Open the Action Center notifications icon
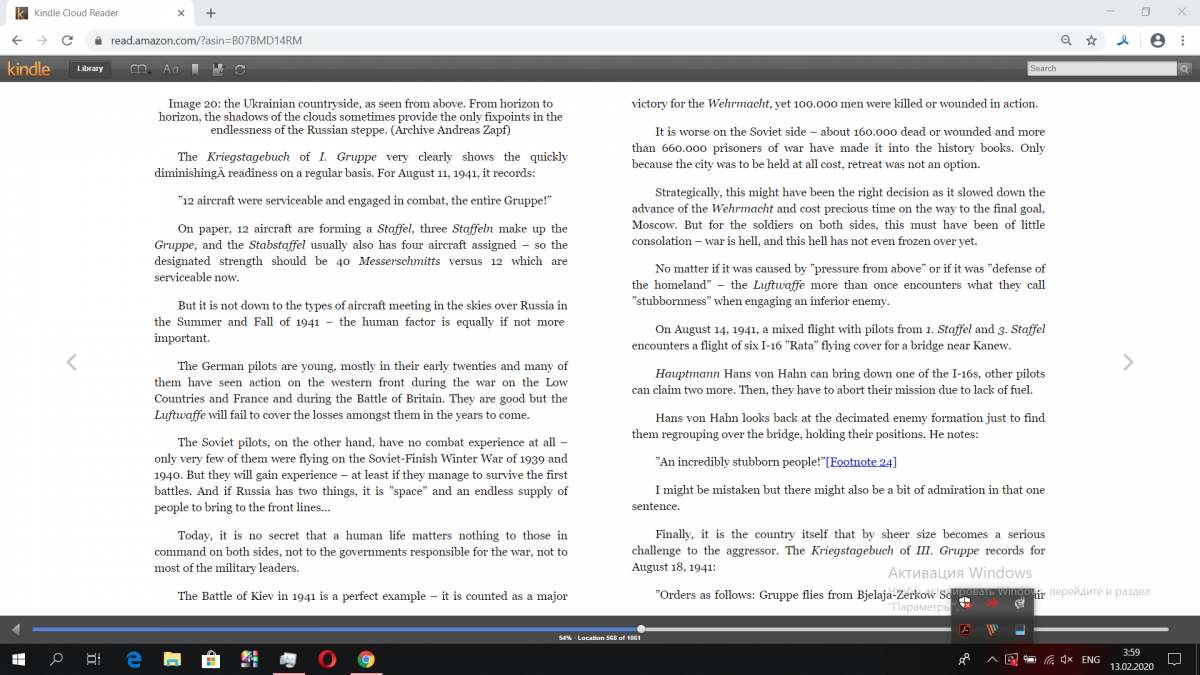This screenshot has width=1200, height=675. (1175, 660)
